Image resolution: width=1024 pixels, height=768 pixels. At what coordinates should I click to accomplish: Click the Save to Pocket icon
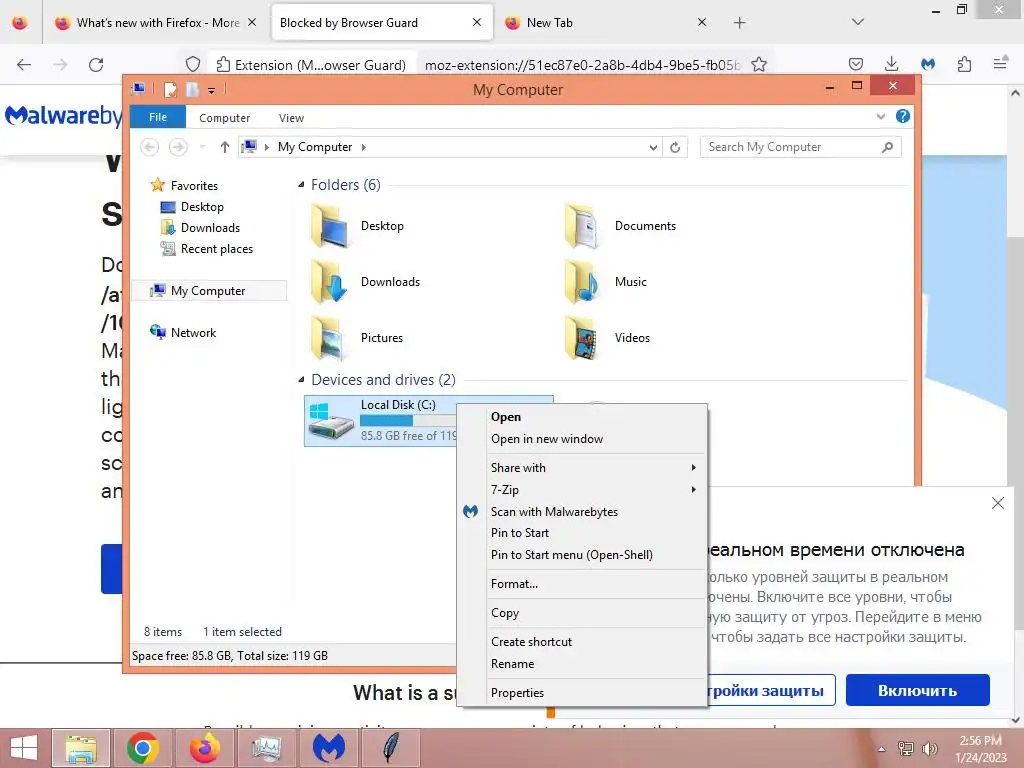856,64
